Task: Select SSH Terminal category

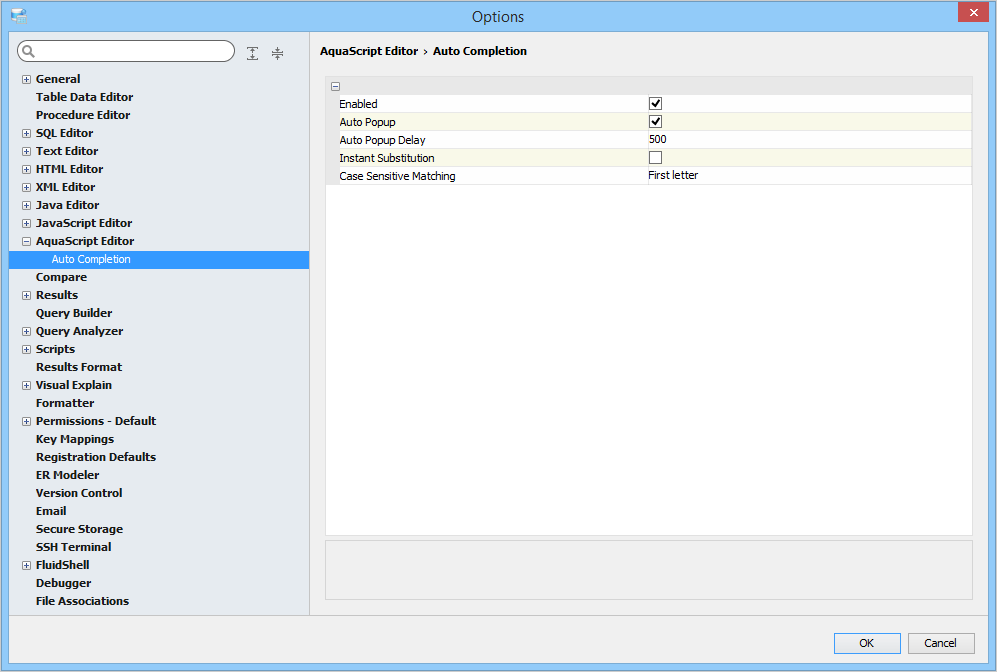Action: click(x=74, y=547)
